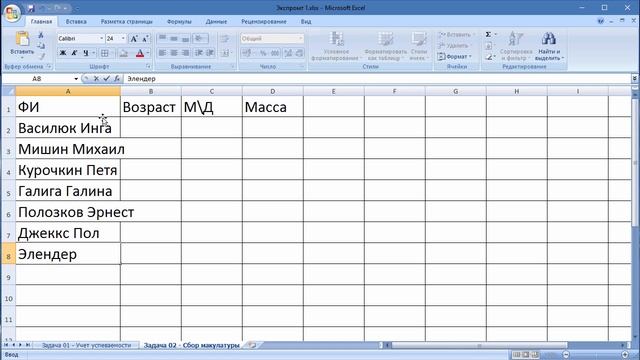Expand the Name Box A8 dropdown arrow
The height and width of the screenshot is (360, 640).
click(76, 79)
